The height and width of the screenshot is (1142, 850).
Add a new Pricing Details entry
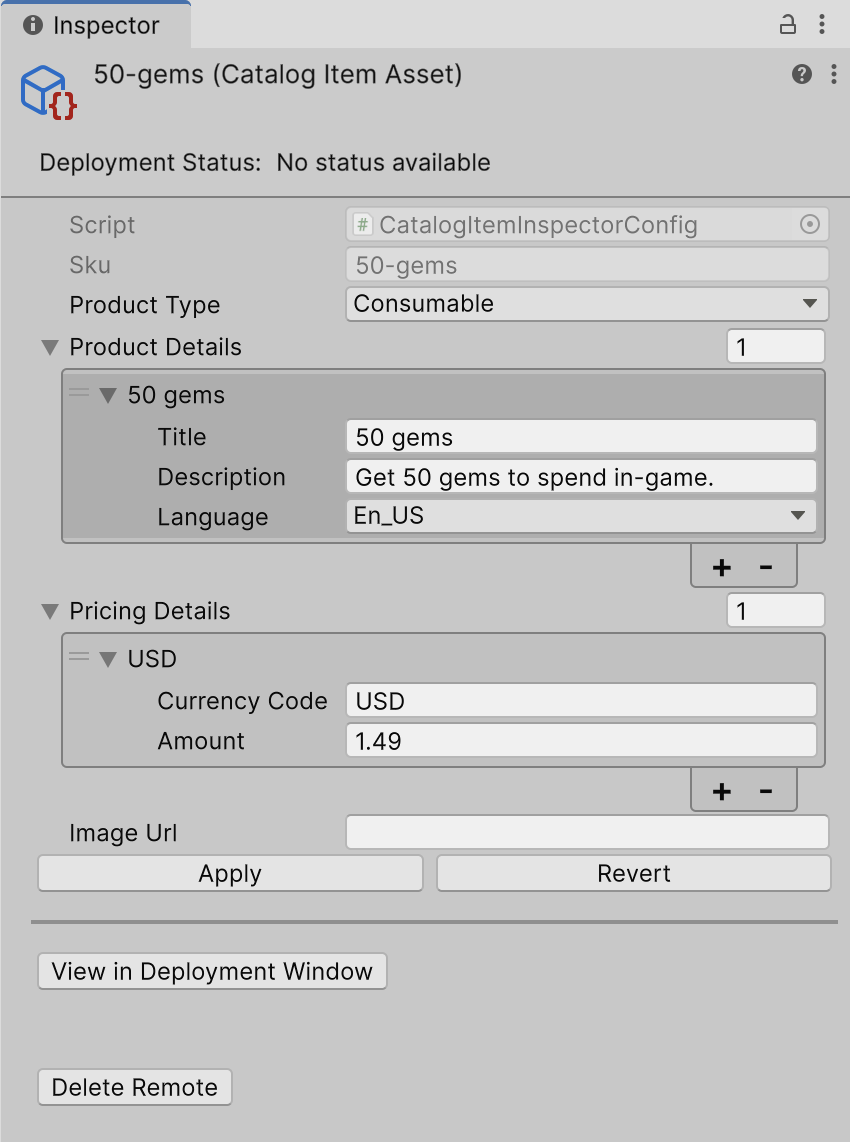(721, 791)
